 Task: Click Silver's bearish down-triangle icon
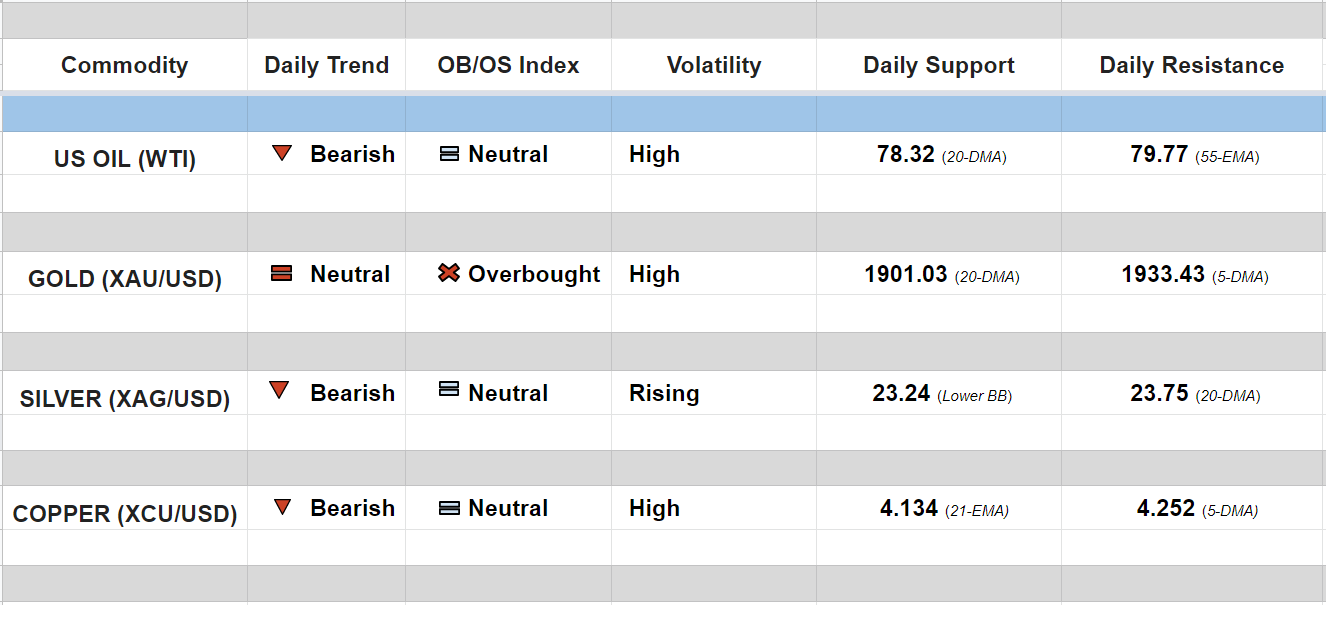pos(280,391)
